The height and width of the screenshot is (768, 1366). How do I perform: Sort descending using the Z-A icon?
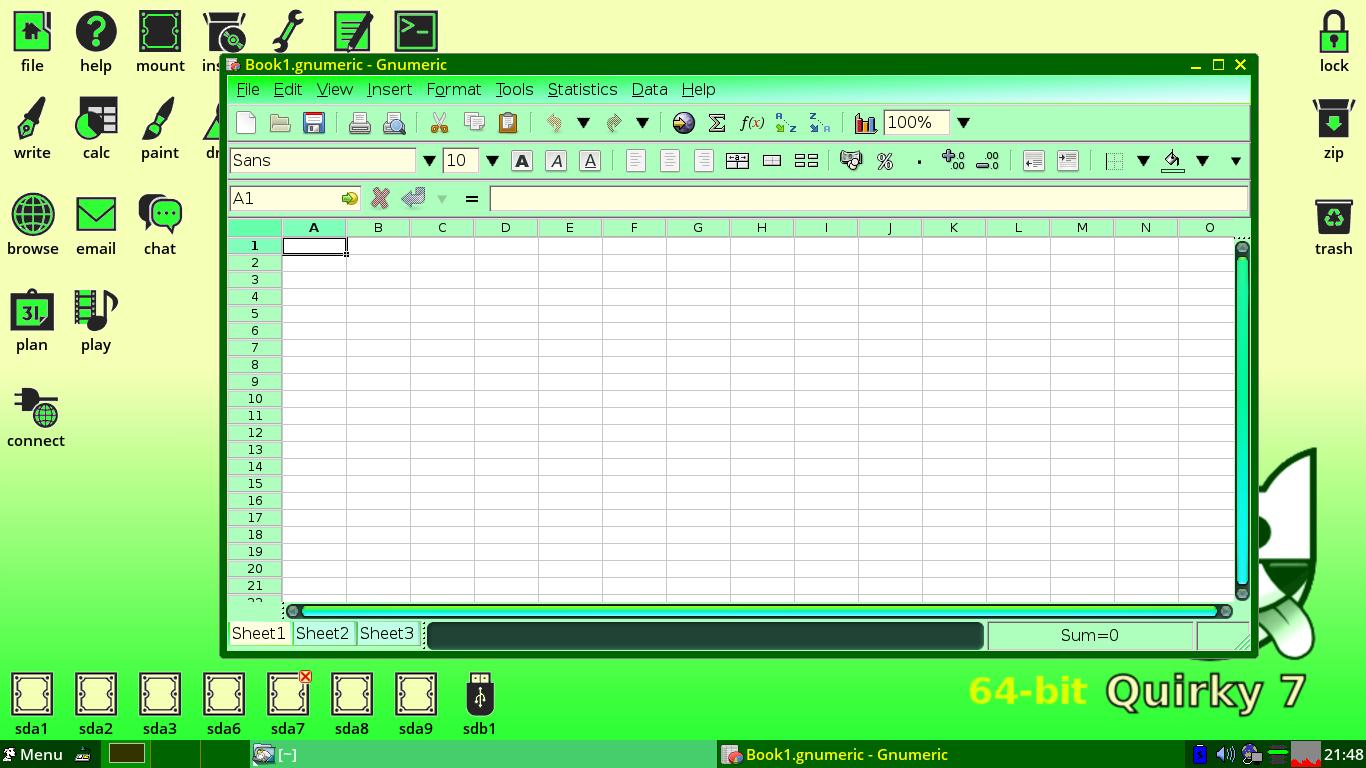coord(820,123)
